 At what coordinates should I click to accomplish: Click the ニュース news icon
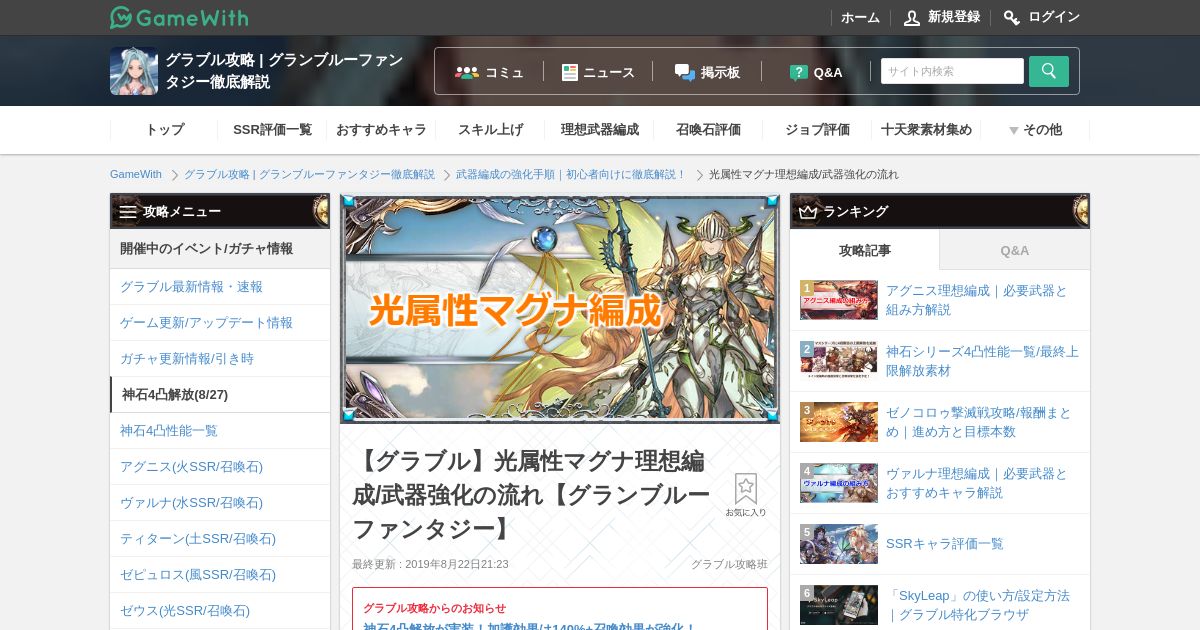(570, 72)
